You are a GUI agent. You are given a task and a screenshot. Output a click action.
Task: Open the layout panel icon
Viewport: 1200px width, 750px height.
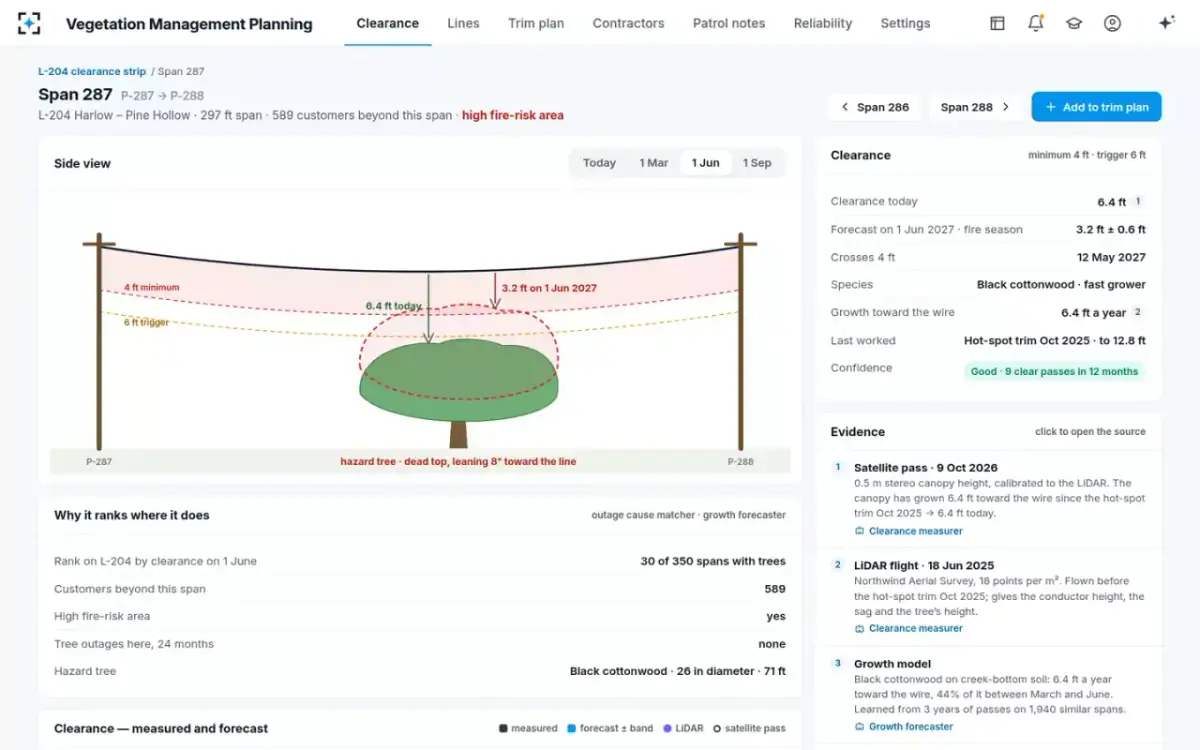(x=997, y=23)
